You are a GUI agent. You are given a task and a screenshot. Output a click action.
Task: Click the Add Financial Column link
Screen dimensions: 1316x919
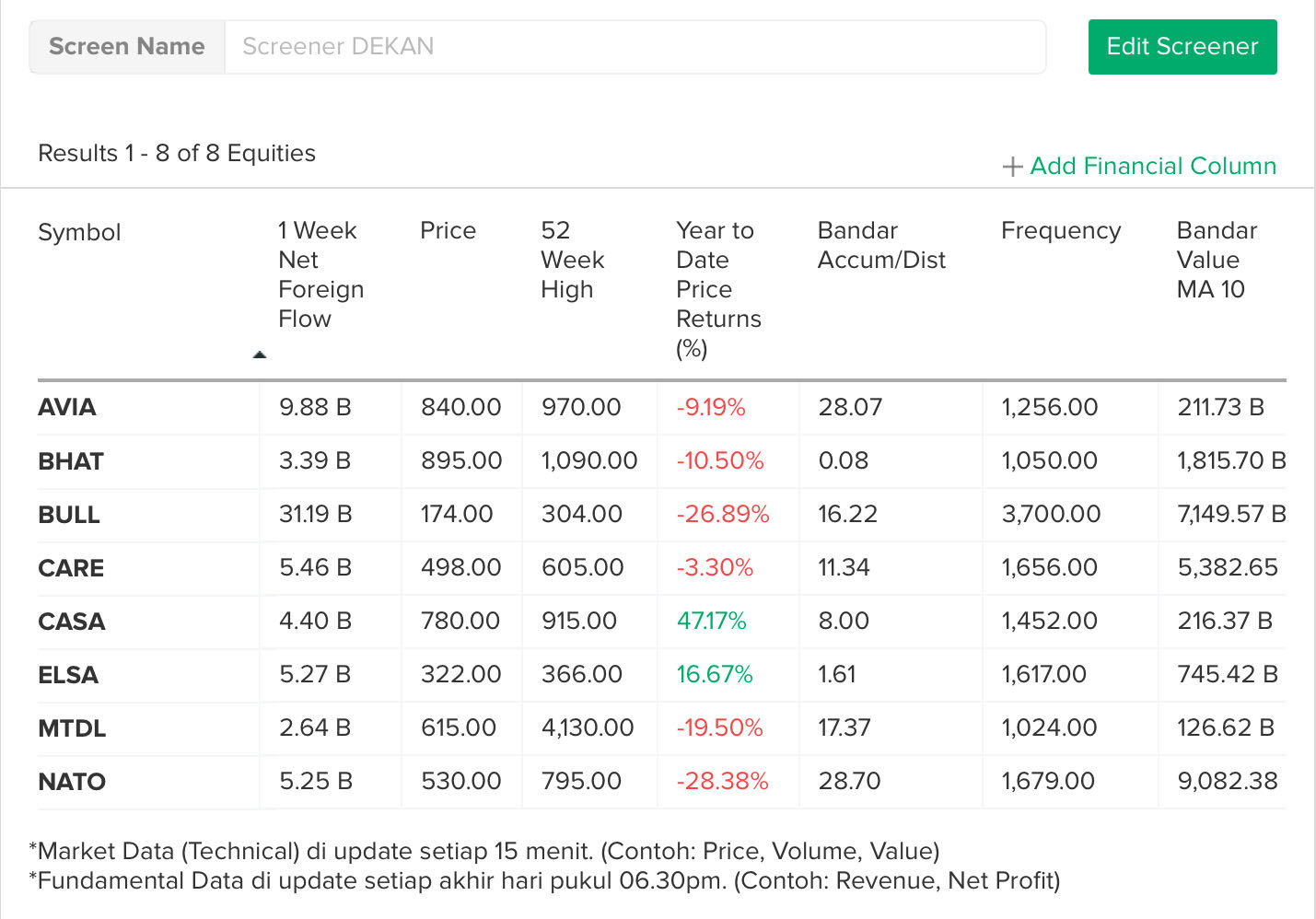coord(1153,167)
